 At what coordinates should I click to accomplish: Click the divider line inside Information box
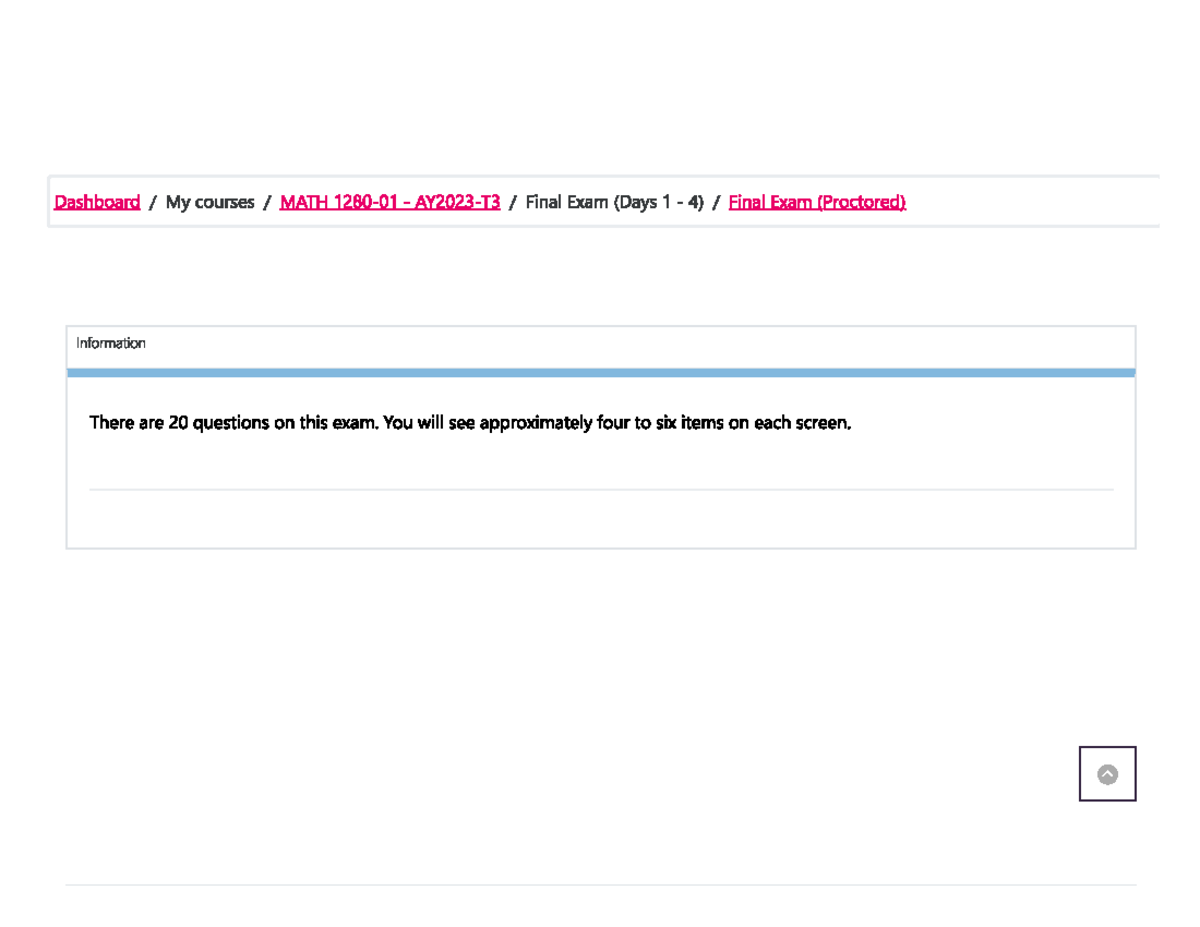click(600, 490)
